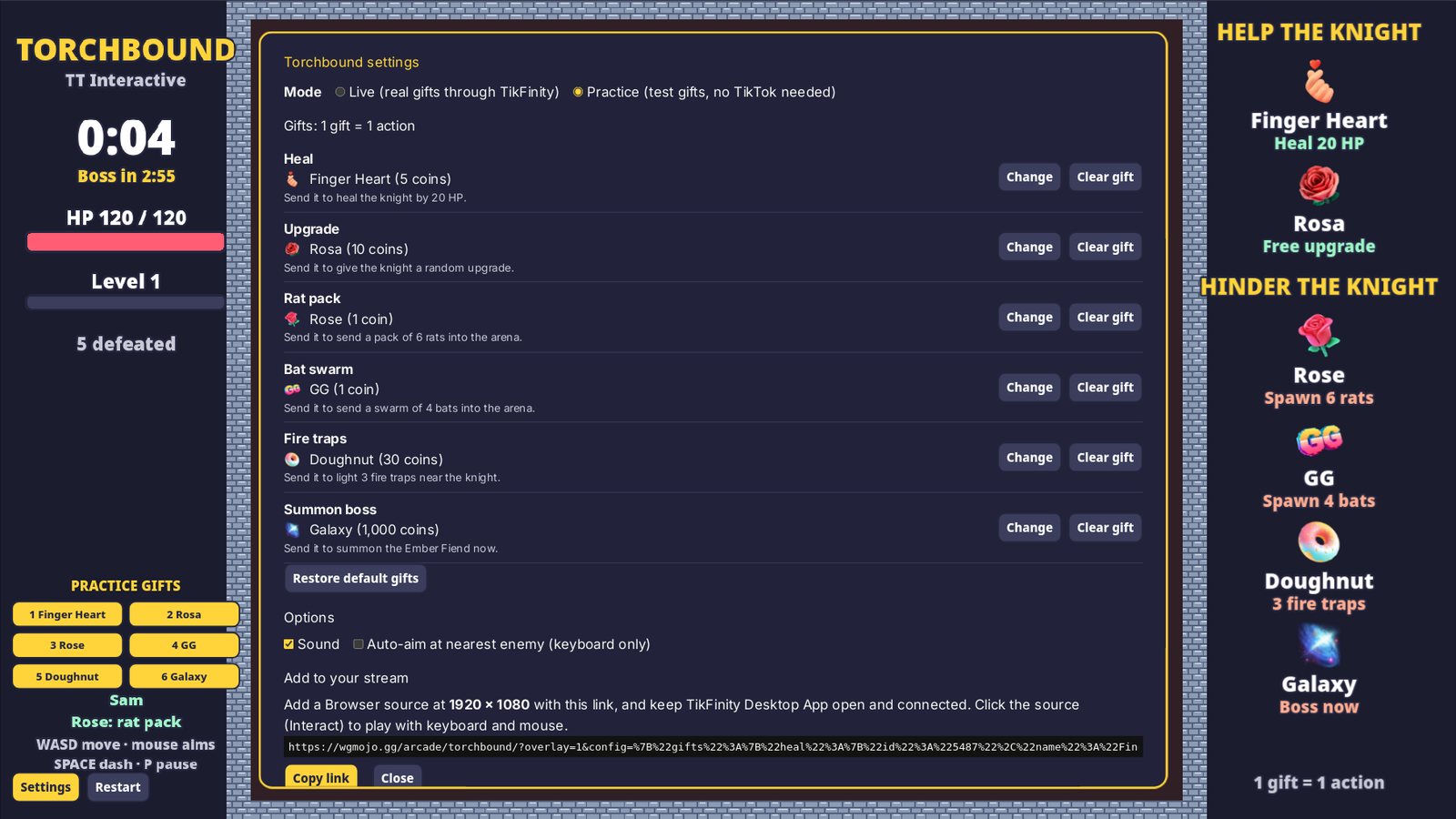Image resolution: width=1456 pixels, height=819 pixels.
Task: Click 'Finger Heart (5 coins)' label
Action: click(x=380, y=179)
